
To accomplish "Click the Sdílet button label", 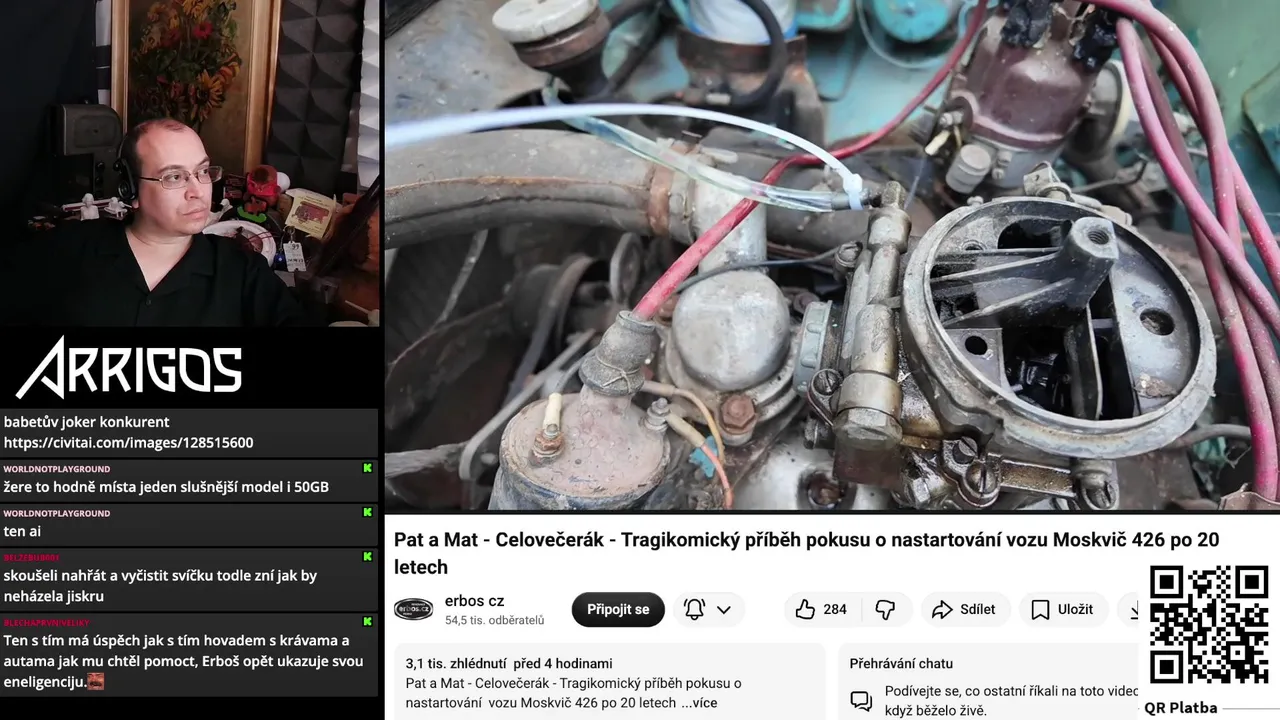I will click(x=977, y=609).
